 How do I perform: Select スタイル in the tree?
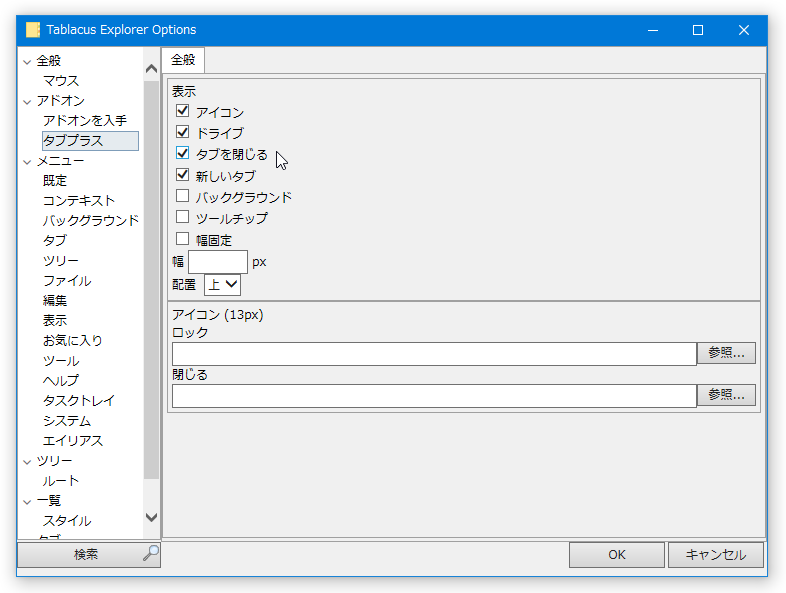pos(67,521)
